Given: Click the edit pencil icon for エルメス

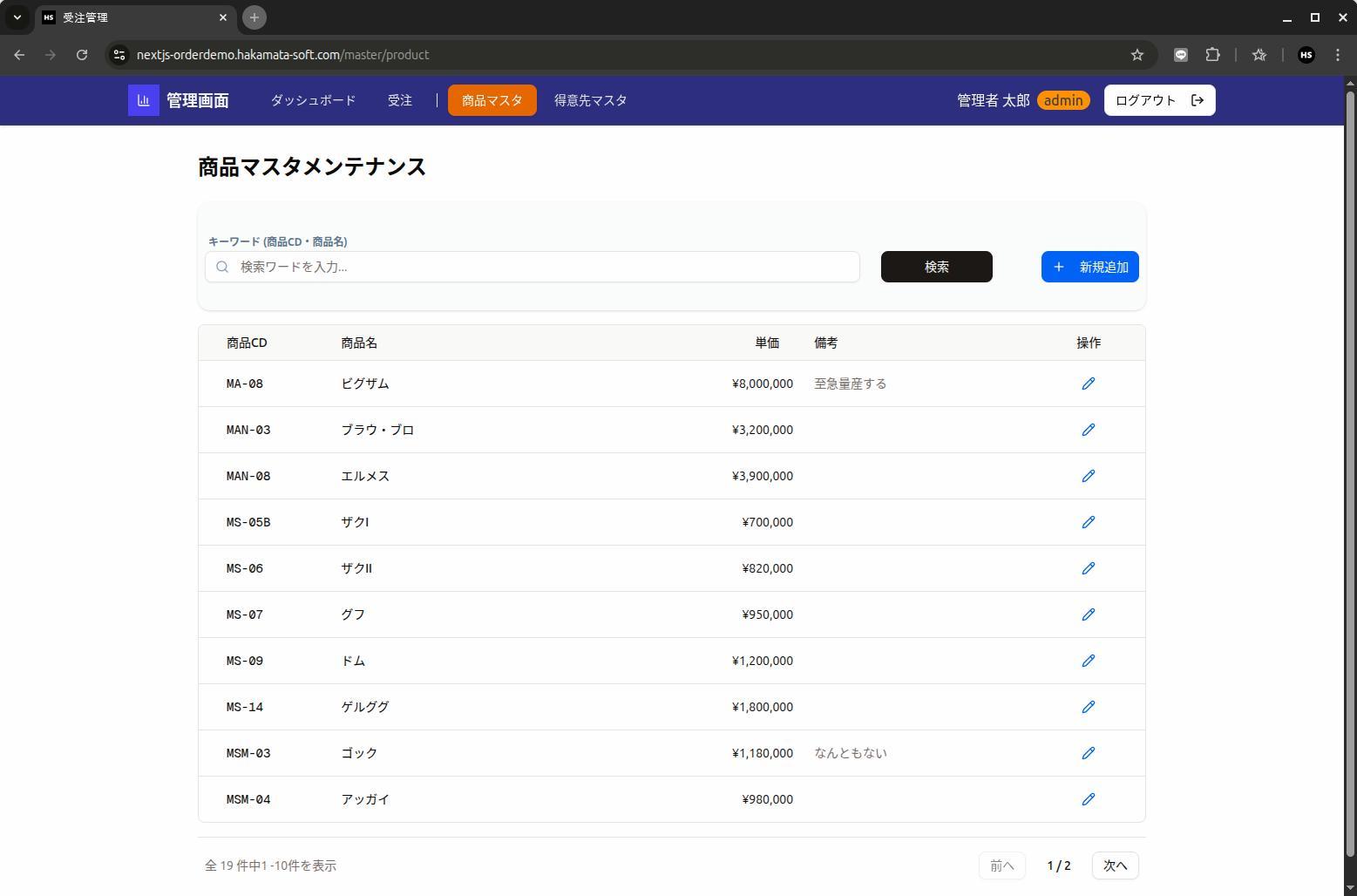Looking at the screenshot, I should 1088,476.
